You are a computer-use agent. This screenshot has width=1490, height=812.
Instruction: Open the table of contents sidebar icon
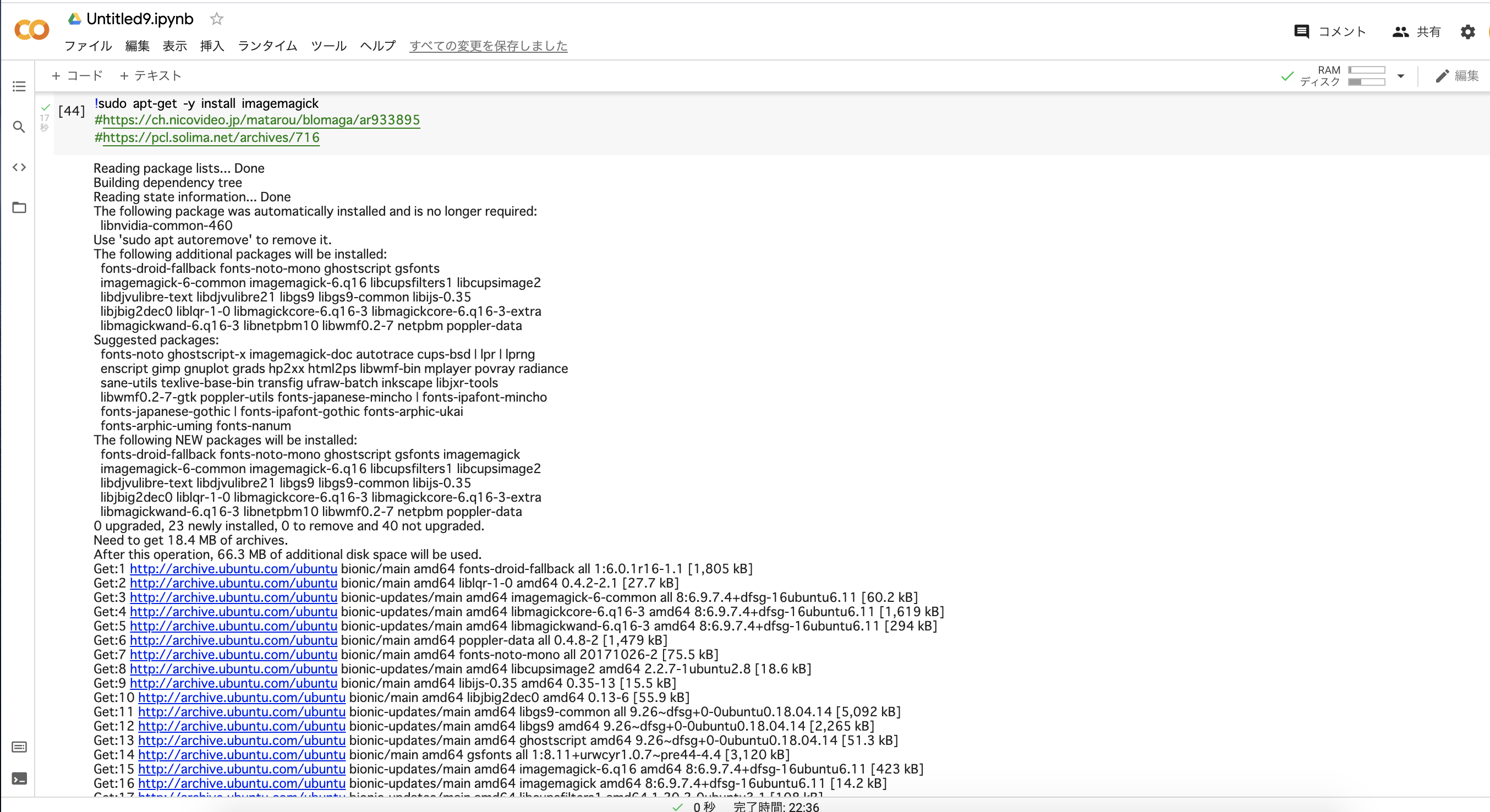click(19, 87)
